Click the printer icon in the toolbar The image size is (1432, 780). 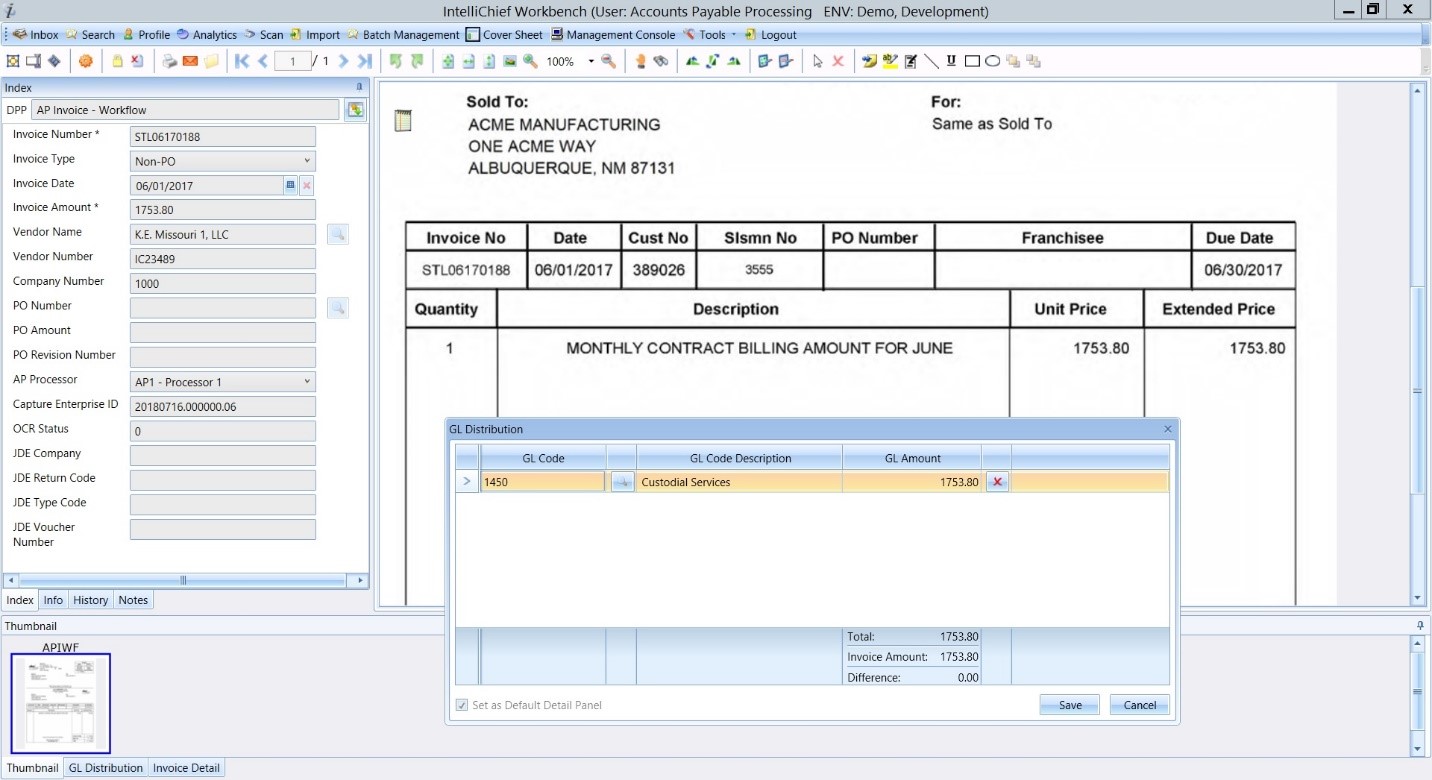[169, 61]
